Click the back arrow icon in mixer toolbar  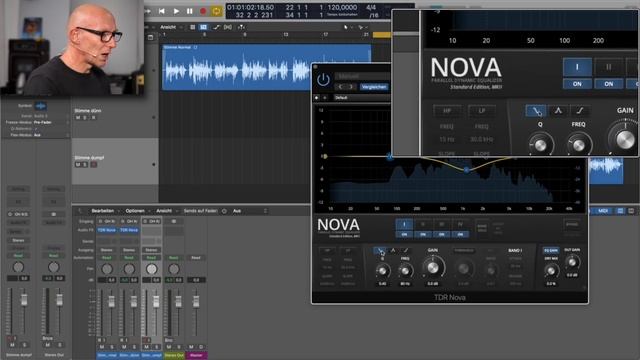[80, 211]
